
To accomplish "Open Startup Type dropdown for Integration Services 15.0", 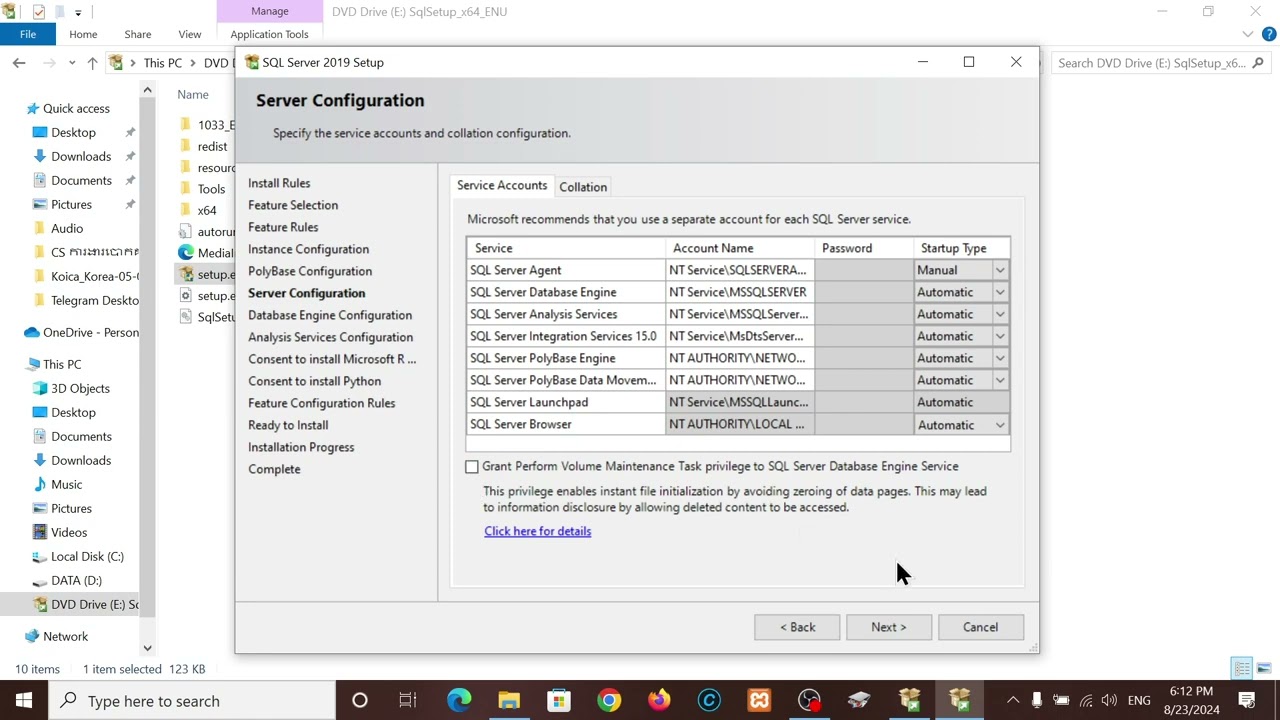I will pos(1000,336).
